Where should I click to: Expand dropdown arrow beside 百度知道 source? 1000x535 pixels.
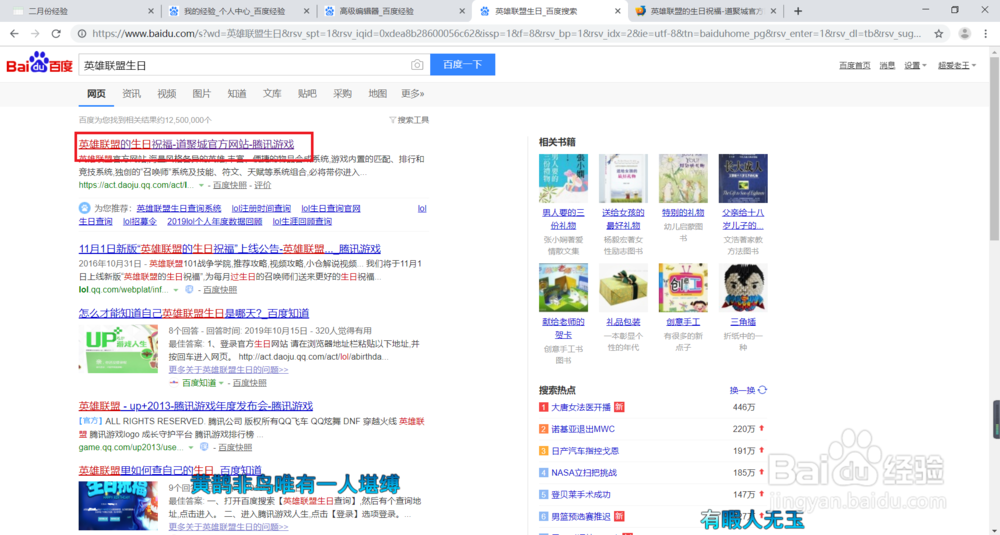click(x=221, y=383)
